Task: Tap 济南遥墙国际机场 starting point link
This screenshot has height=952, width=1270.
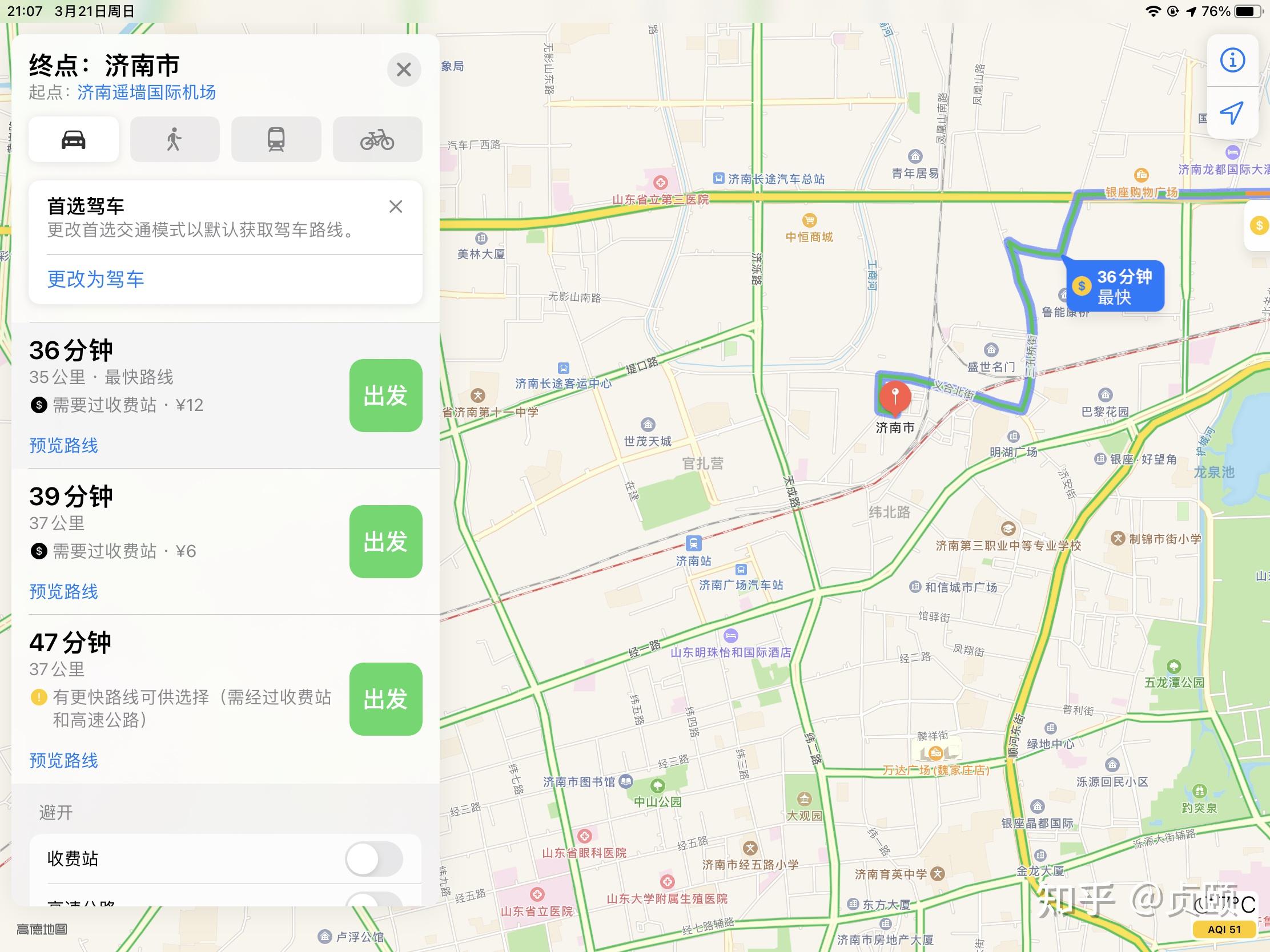Action: pos(146,92)
